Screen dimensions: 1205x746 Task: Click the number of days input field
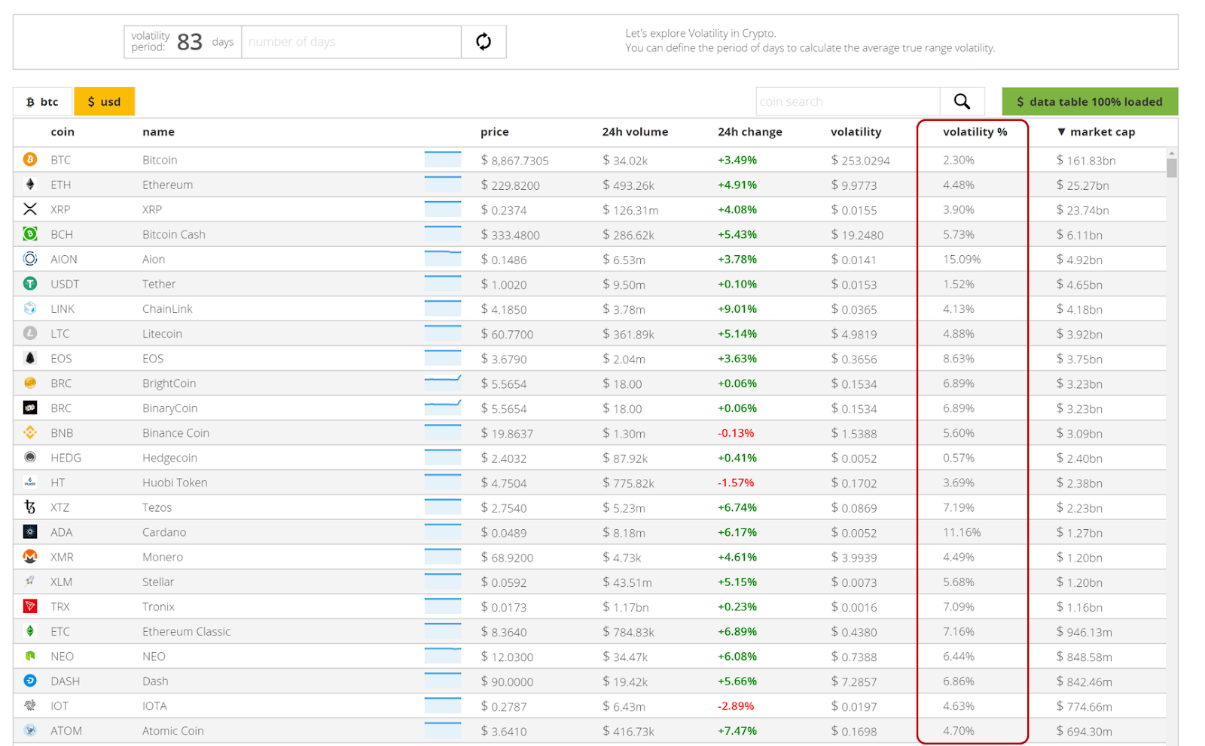(351, 42)
